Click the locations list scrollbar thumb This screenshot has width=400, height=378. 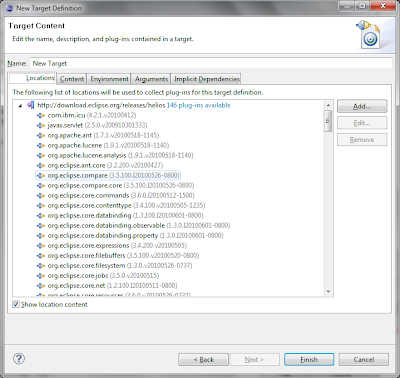(x=328, y=121)
